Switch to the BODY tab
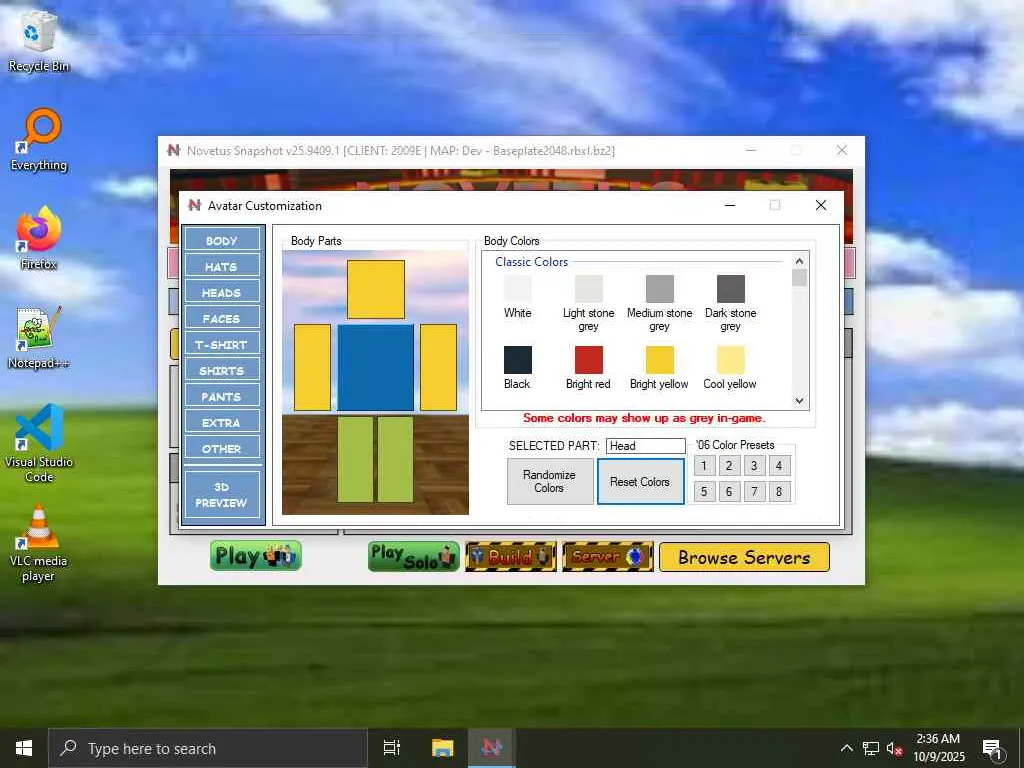 tap(222, 240)
